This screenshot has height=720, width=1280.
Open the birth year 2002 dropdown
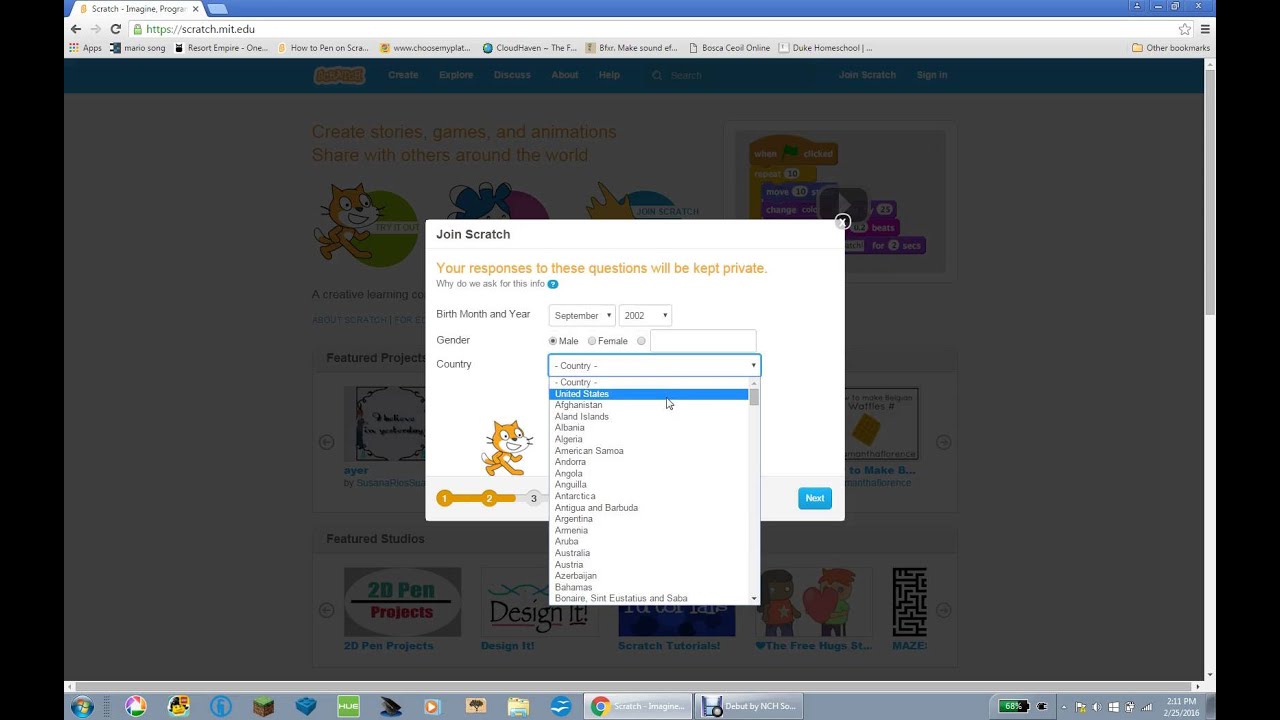point(645,315)
